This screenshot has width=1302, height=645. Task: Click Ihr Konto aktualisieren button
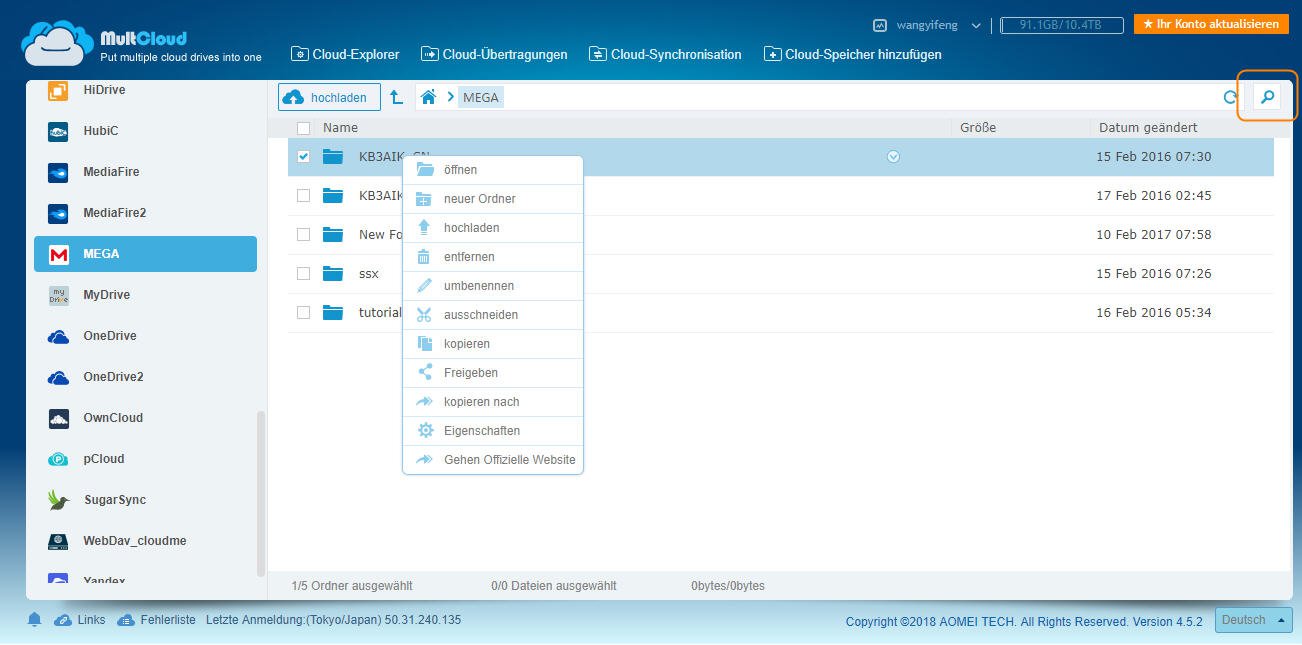1210,24
